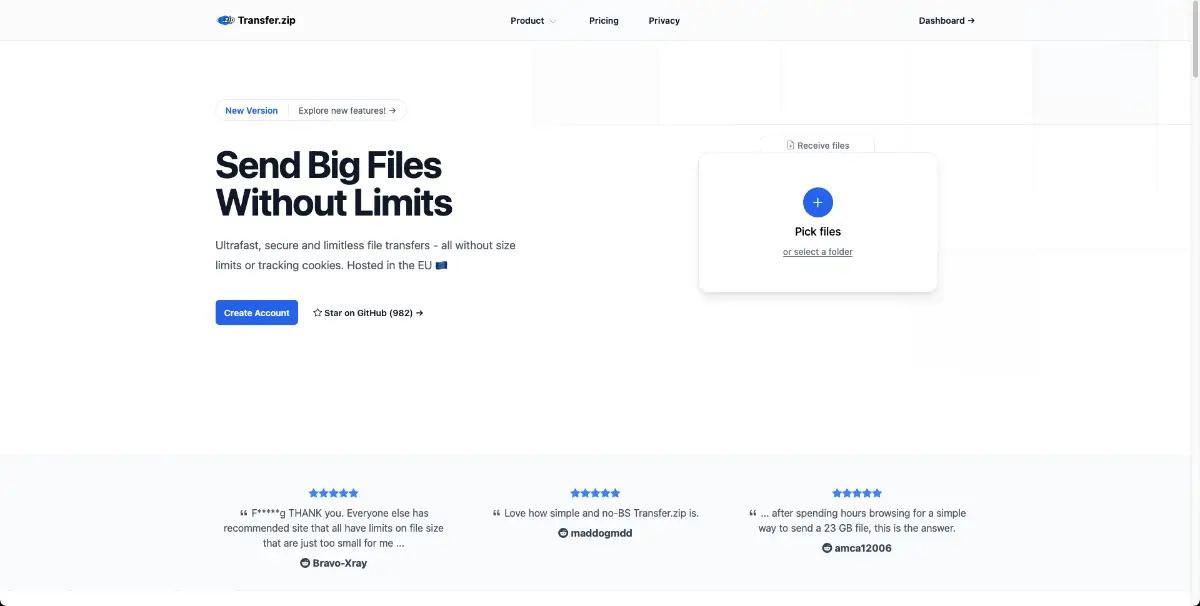This screenshot has width=1200, height=606.
Task: Open the Dashboard link
Action: 946,20
